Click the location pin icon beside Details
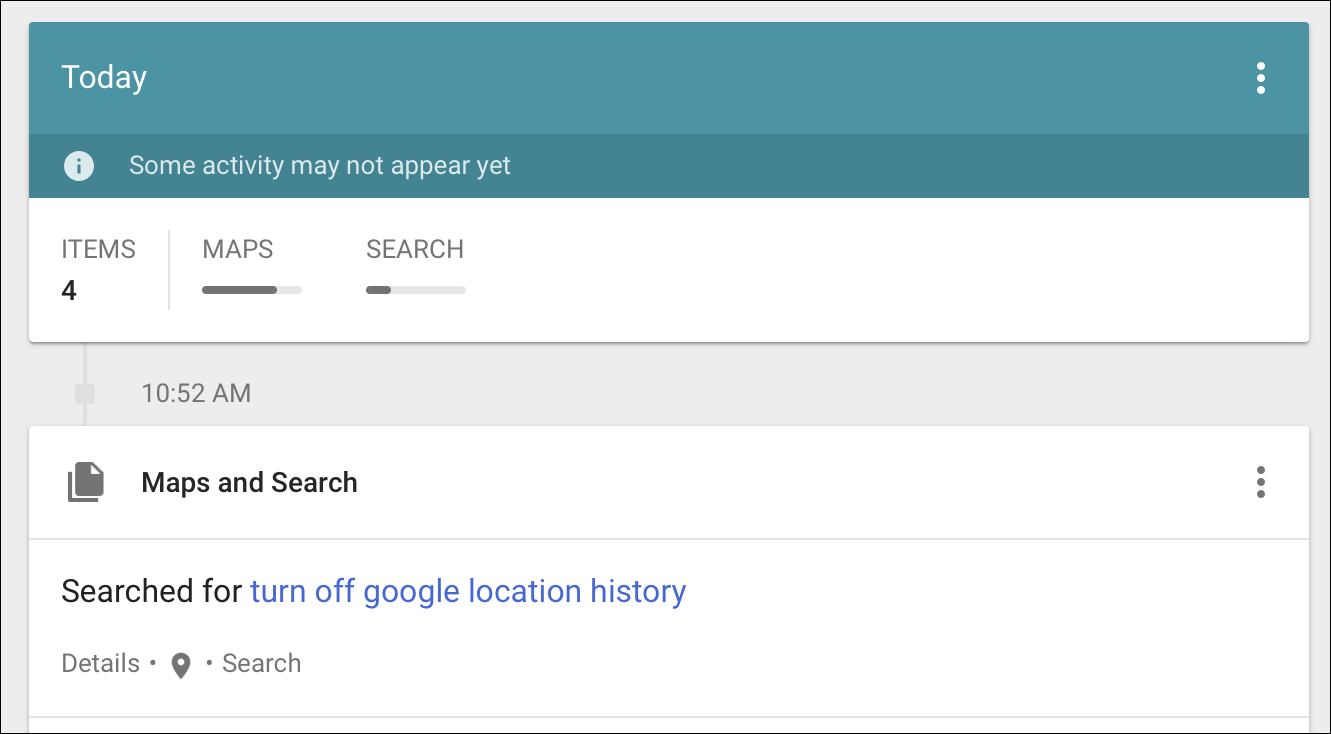 [181, 665]
